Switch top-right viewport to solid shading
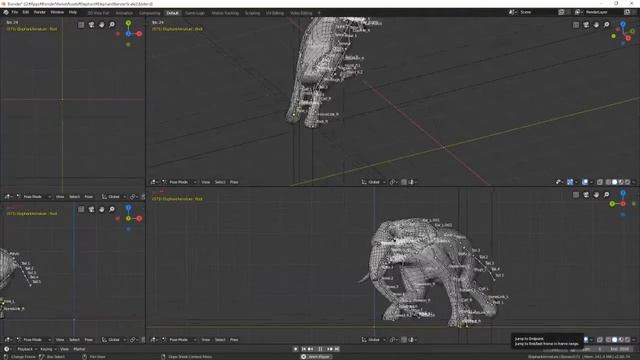The width and height of the screenshot is (640, 360). coord(615,182)
